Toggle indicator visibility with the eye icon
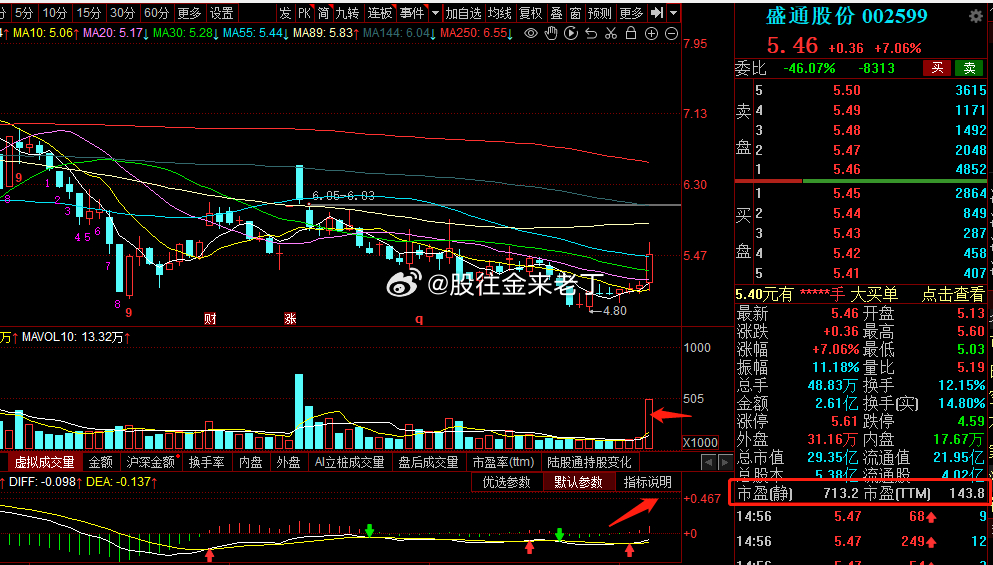This screenshot has height=565, width=993. pos(531,33)
